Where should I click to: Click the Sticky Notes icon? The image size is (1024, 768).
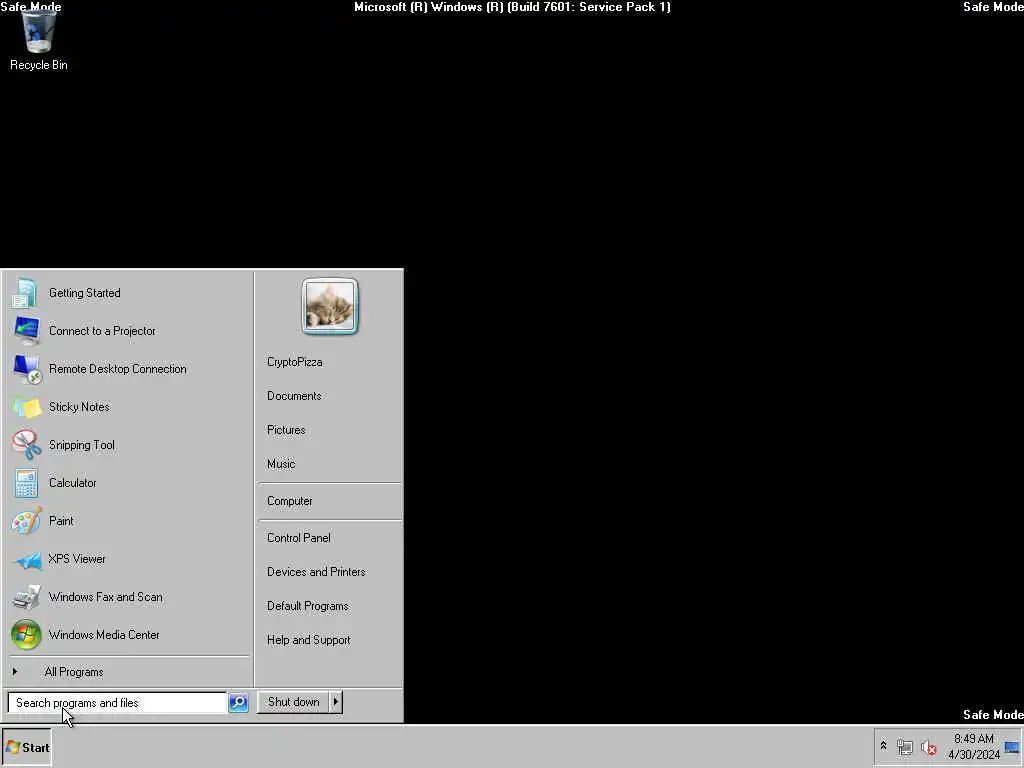tap(26, 407)
